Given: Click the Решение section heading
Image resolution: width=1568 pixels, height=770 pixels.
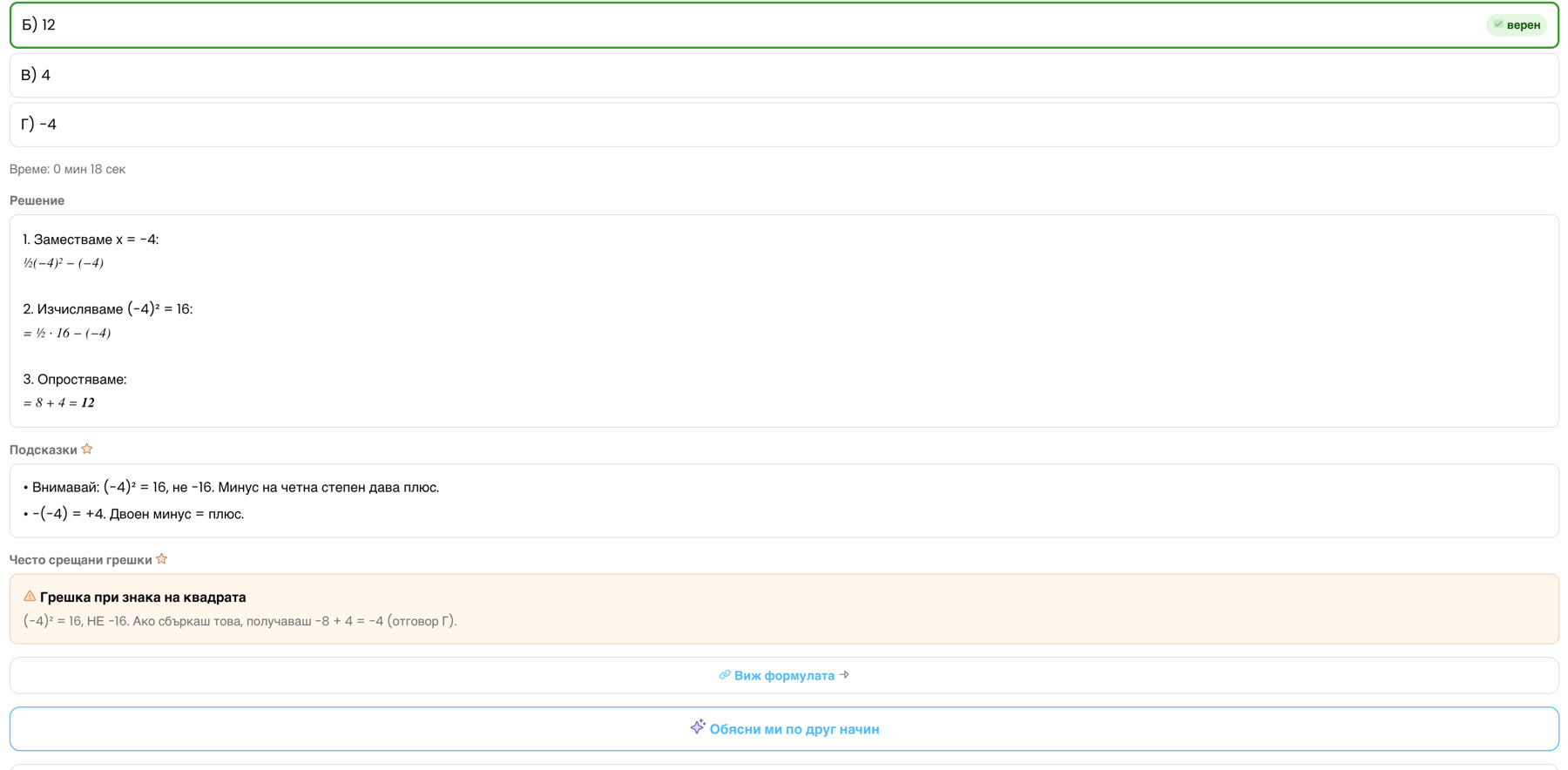Looking at the screenshot, I should [x=37, y=200].
